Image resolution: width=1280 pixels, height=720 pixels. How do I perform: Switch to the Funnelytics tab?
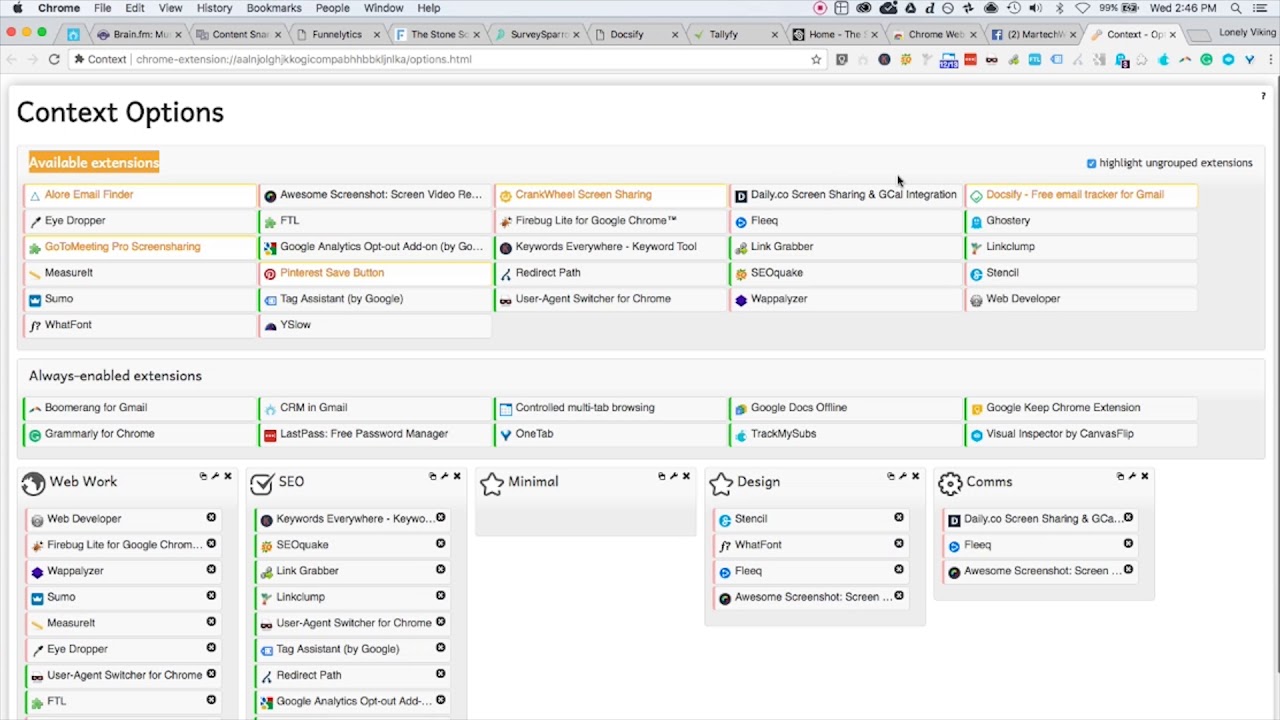[337, 34]
